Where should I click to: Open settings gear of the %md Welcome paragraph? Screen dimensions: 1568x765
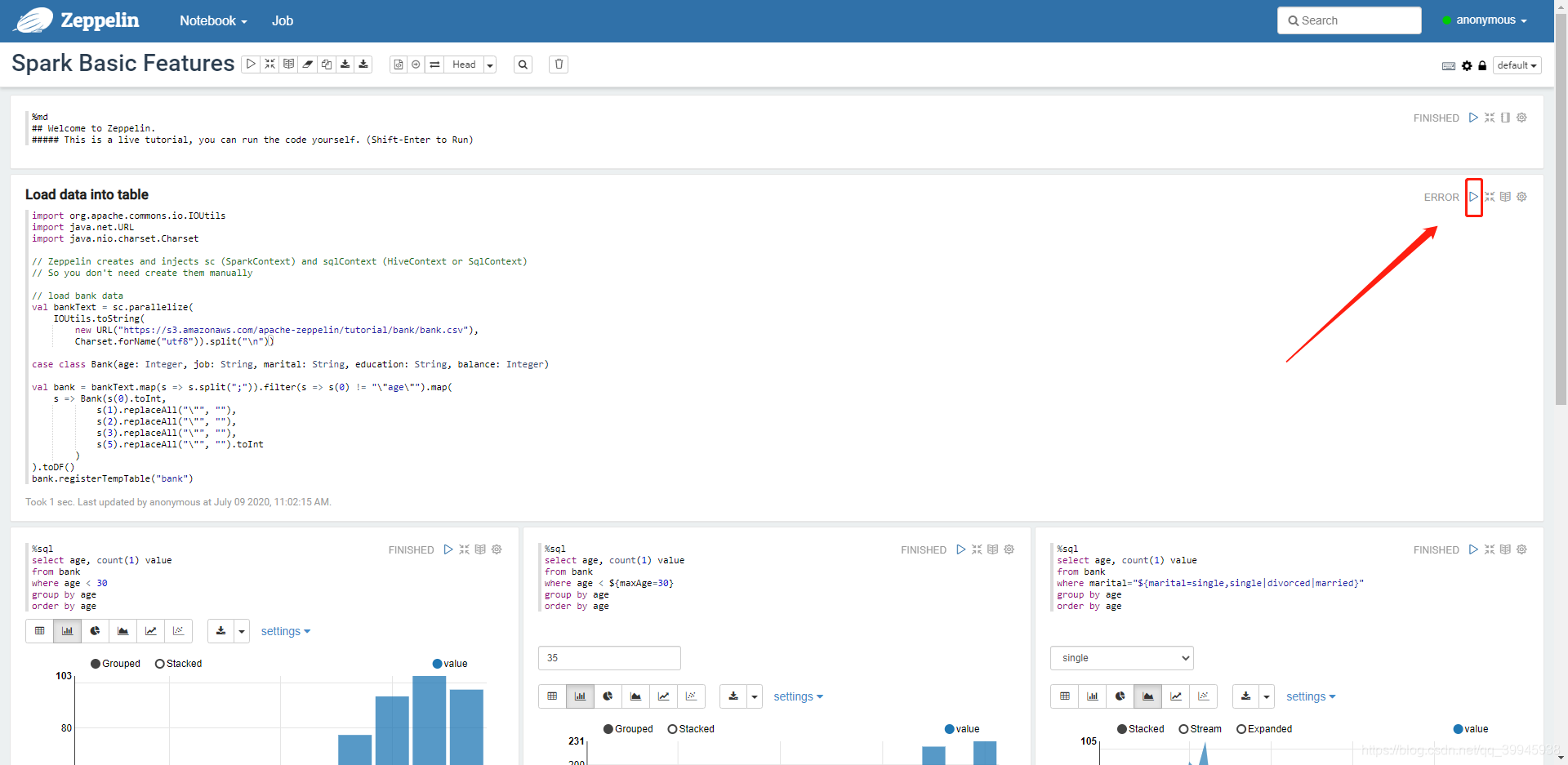point(1521,118)
